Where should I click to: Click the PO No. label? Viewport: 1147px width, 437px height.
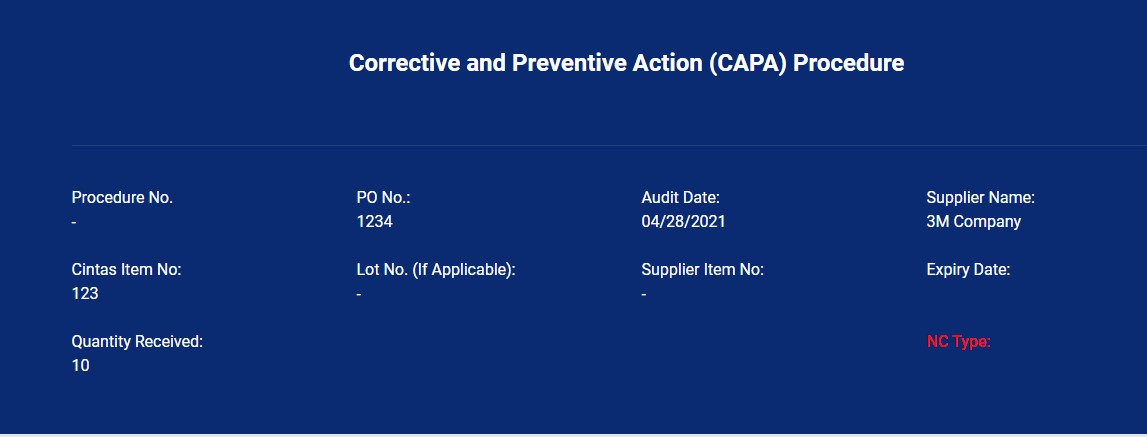[383, 198]
